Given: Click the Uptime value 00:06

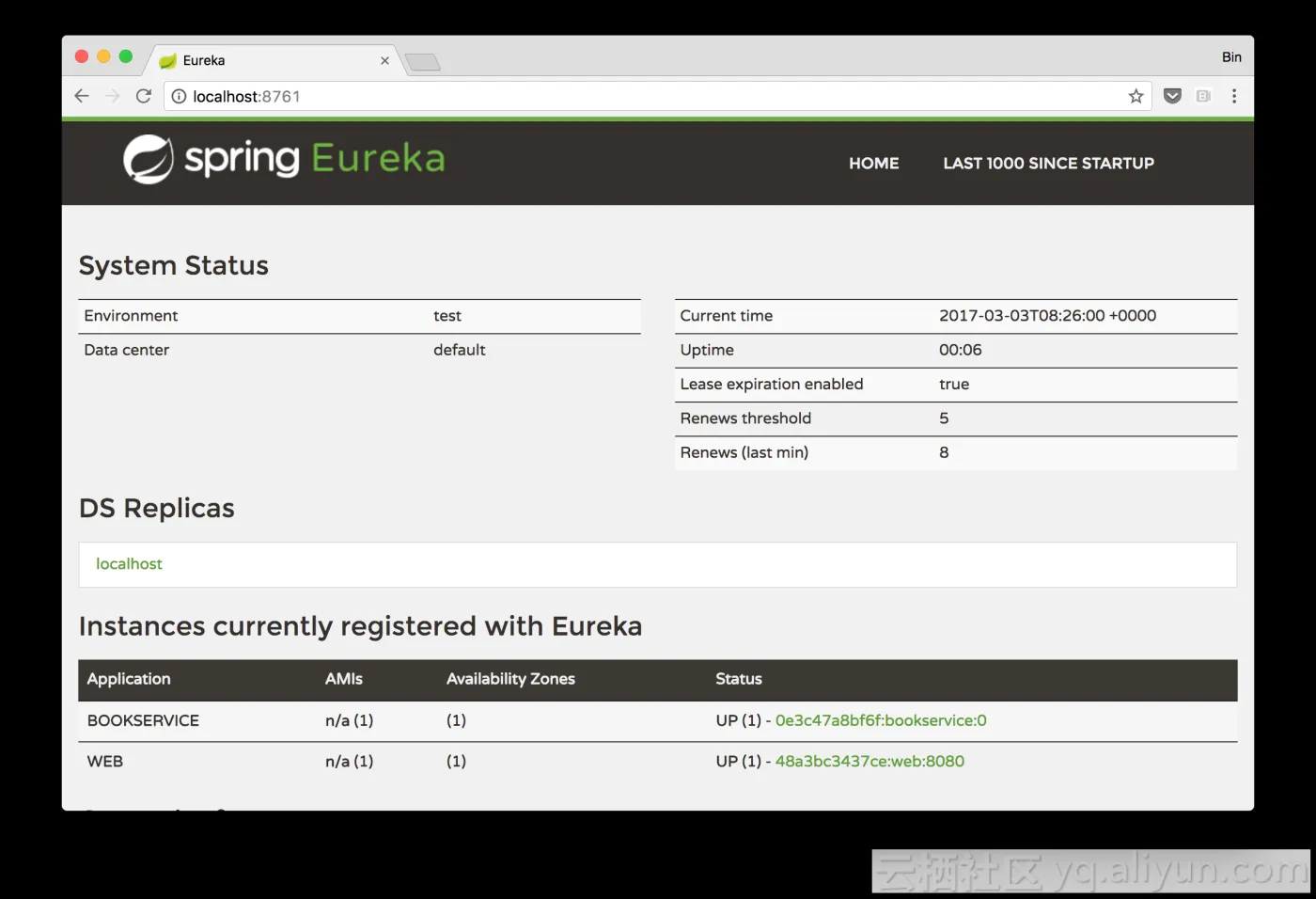Looking at the screenshot, I should click(960, 350).
